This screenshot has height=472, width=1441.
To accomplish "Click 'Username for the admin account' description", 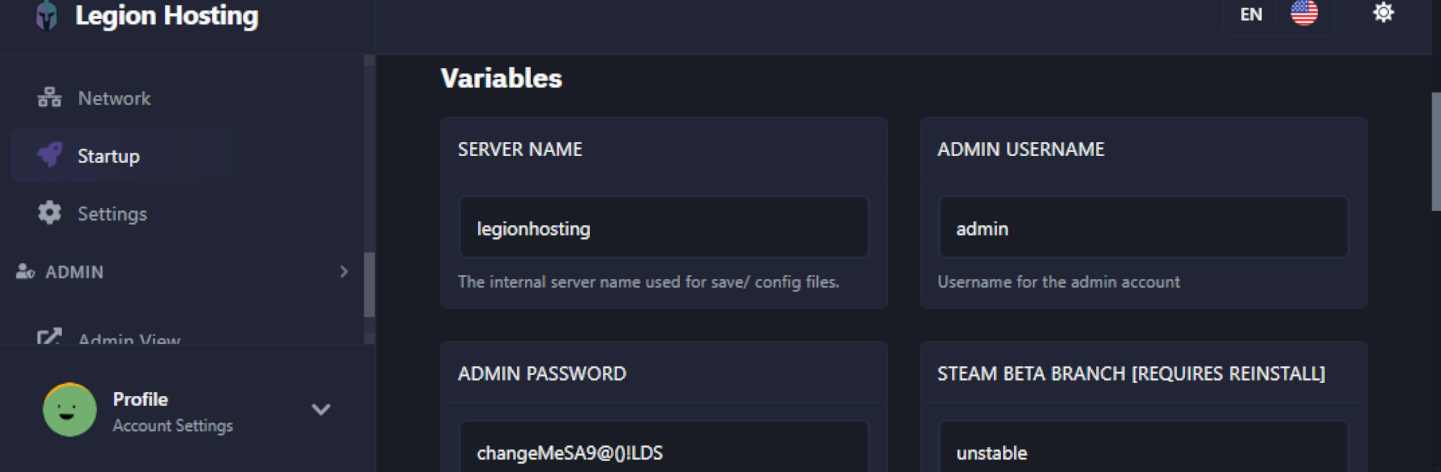I will point(1059,282).
